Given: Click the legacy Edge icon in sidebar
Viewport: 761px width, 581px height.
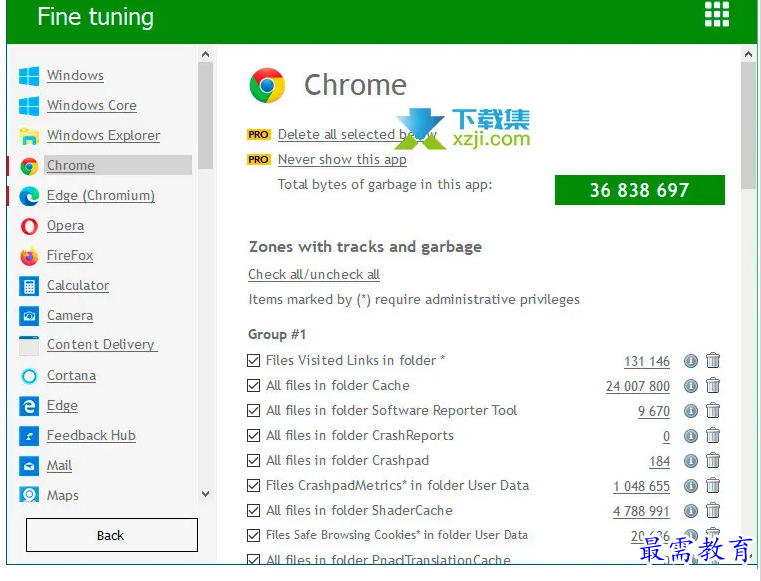Looking at the screenshot, I should pyautogui.click(x=29, y=406).
